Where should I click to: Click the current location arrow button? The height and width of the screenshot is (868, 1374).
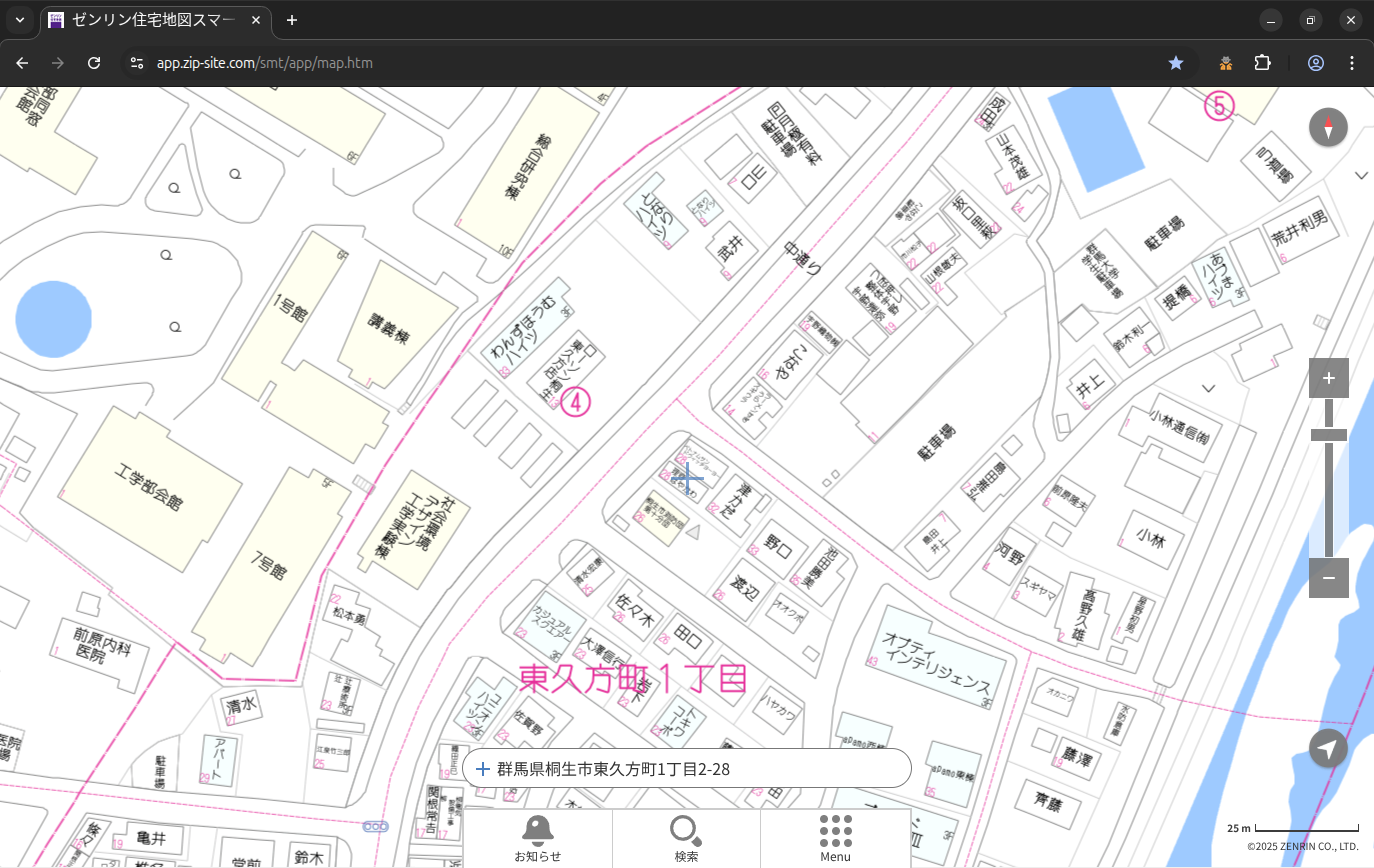(x=1328, y=748)
